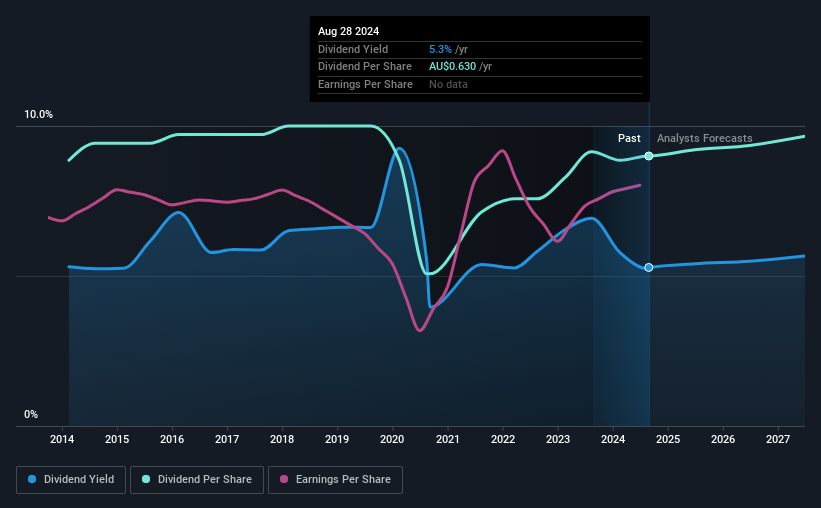
Task: Click the 2027 x-axis label
Action: point(778,439)
